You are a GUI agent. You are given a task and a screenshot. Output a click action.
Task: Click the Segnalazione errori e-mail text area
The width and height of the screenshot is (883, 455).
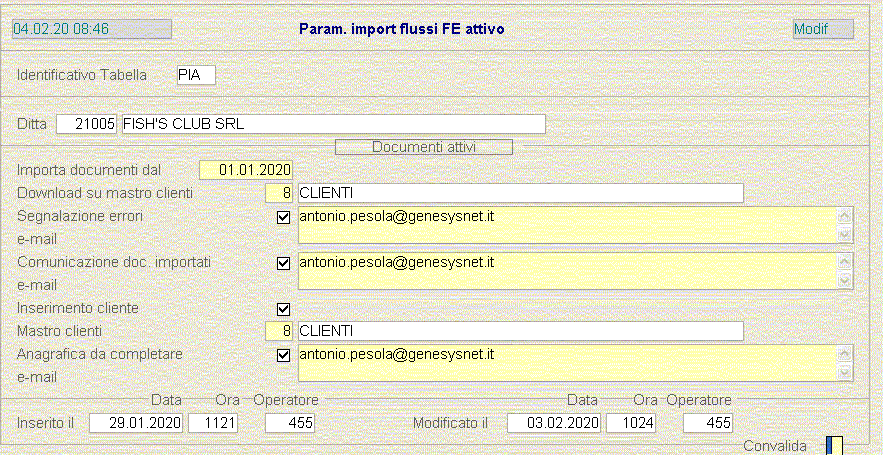point(566,225)
